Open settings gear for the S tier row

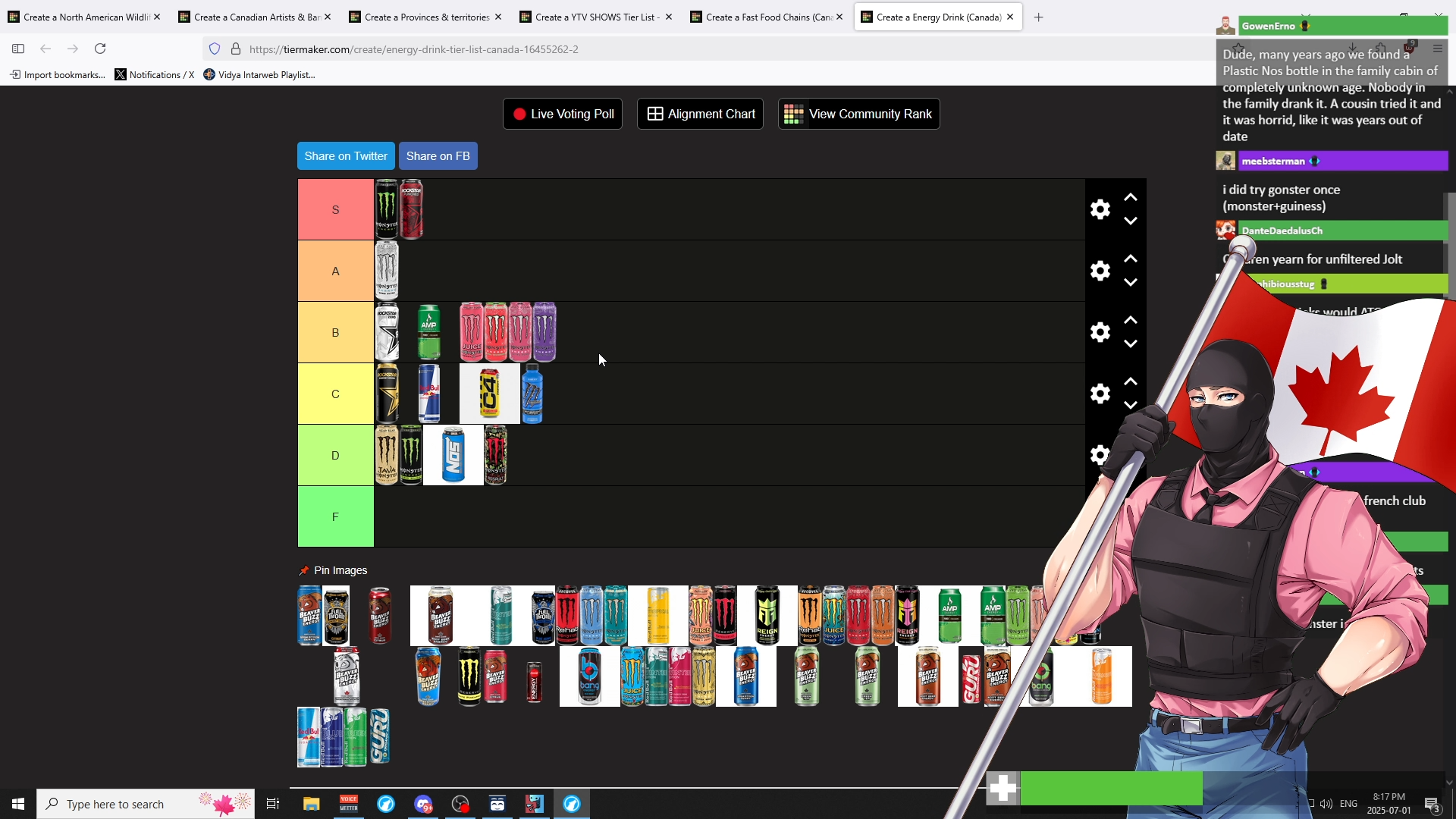pos(1100,209)
